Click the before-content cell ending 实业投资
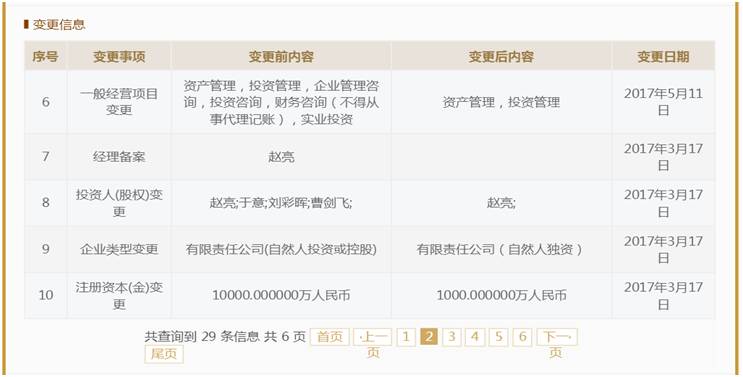The width and height of the screenshot is (743, 377). point(281,102)
